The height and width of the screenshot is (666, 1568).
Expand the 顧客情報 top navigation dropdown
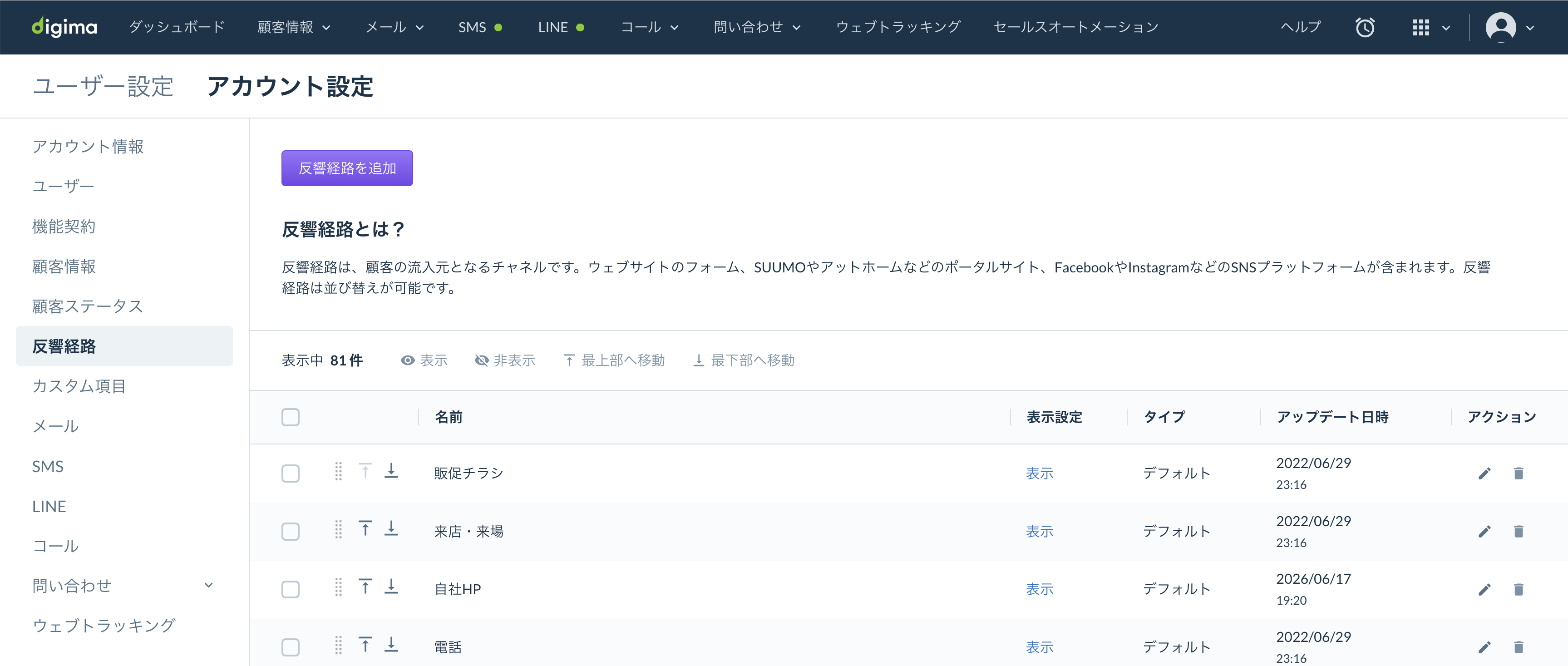294,27
